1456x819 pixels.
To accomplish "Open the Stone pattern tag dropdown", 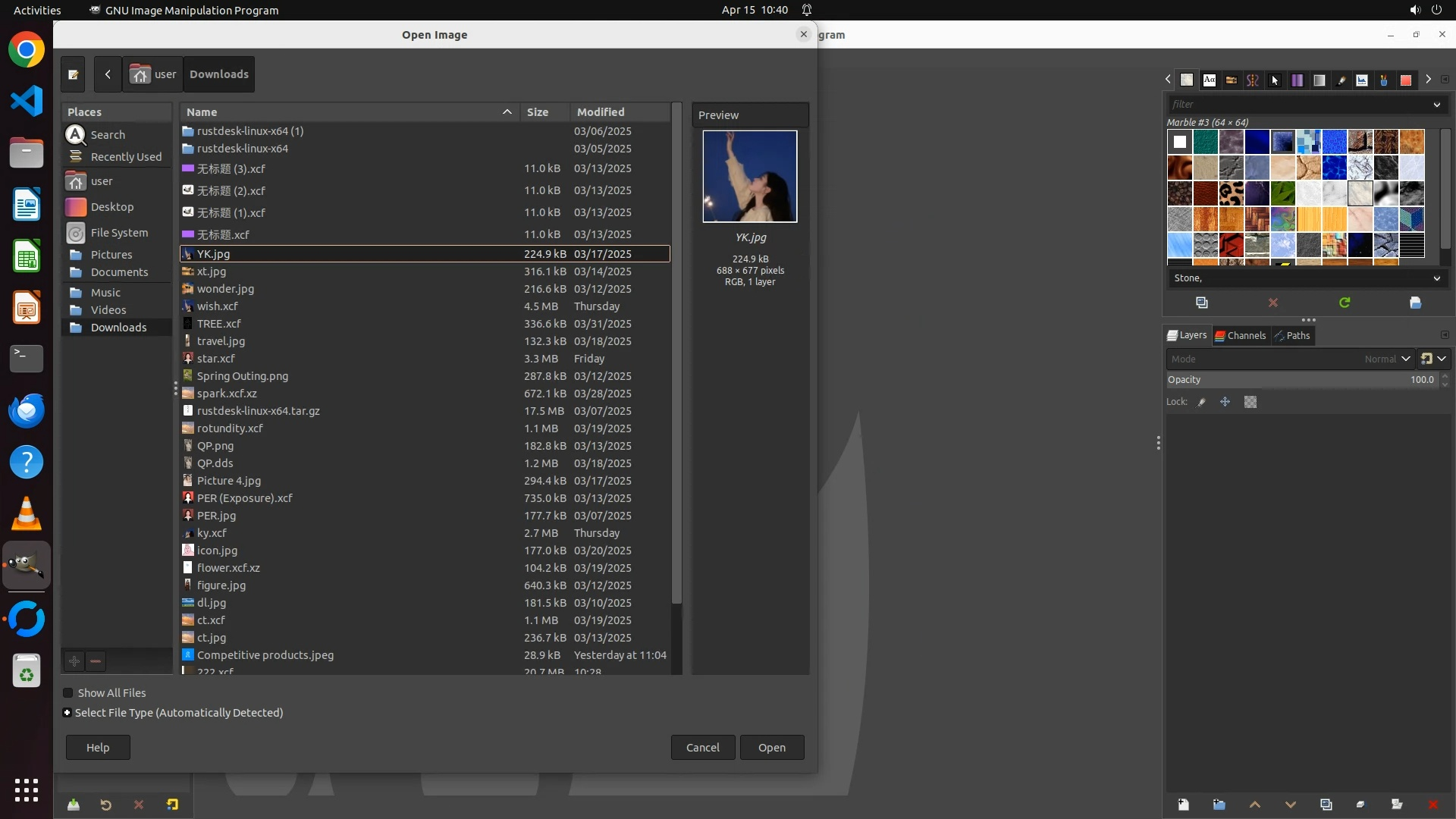I will click(x=1436, y=278).
